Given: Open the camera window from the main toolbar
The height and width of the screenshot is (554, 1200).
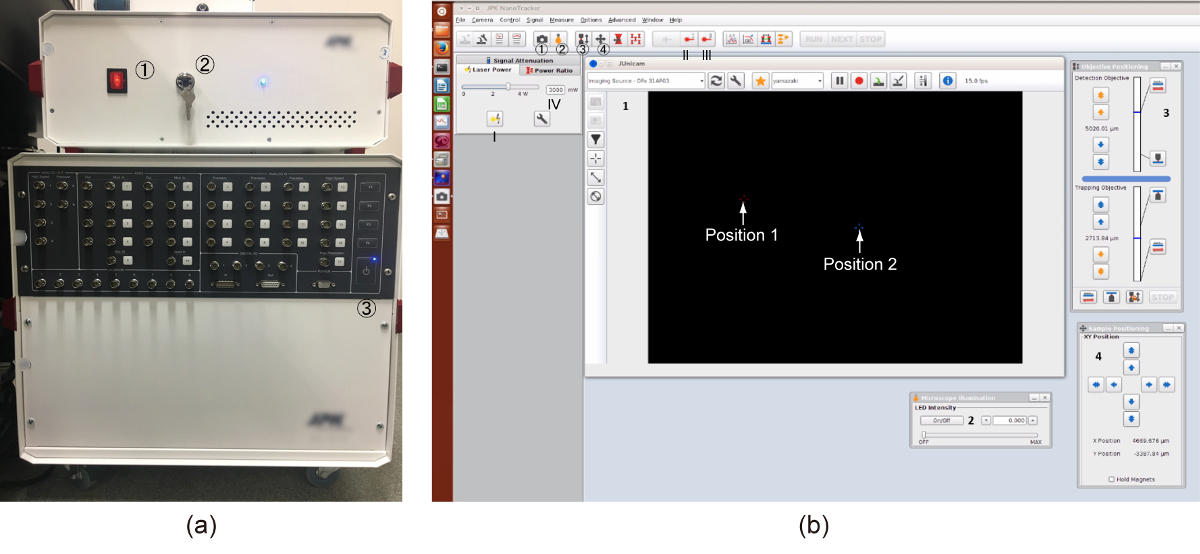Looking at the screenshot, I should point(541,38).
